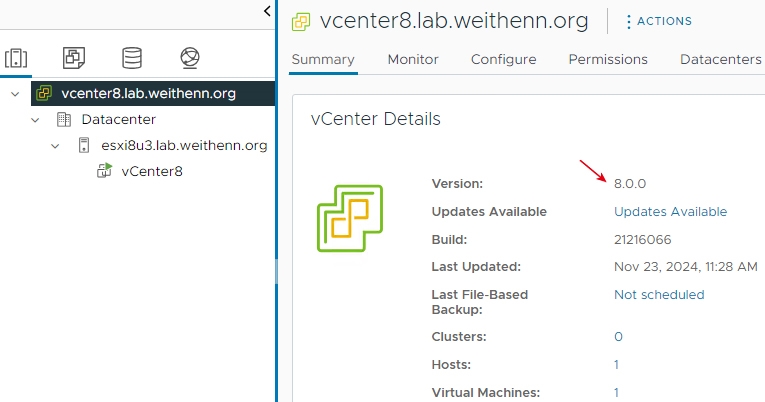The image size is (765, 402).
Task: Open the Virtual Machines count link
Action: (616, 392)
